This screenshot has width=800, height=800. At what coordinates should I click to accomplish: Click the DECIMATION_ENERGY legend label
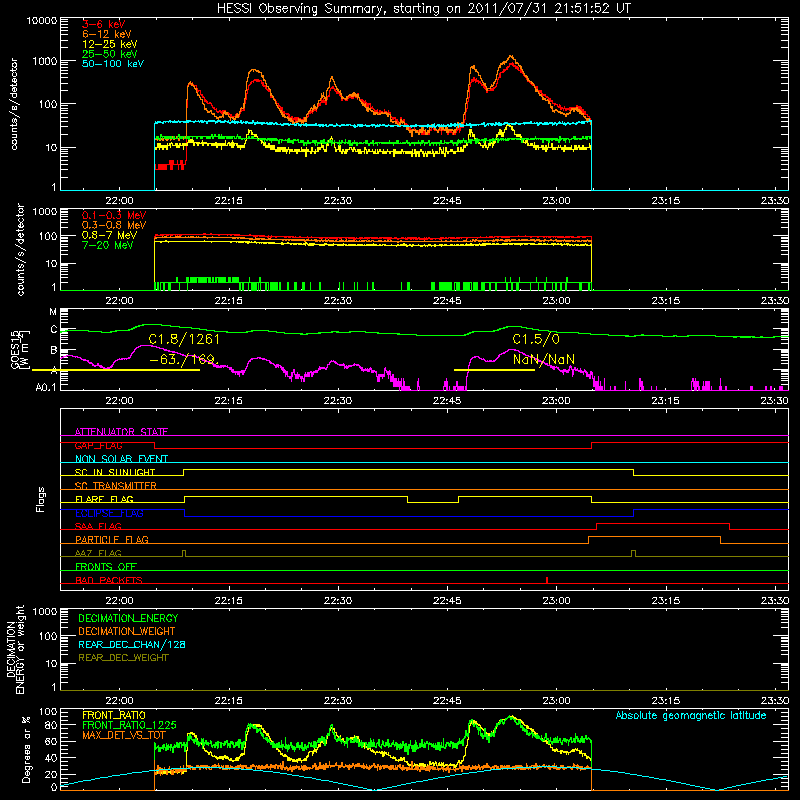coord(128,618)
